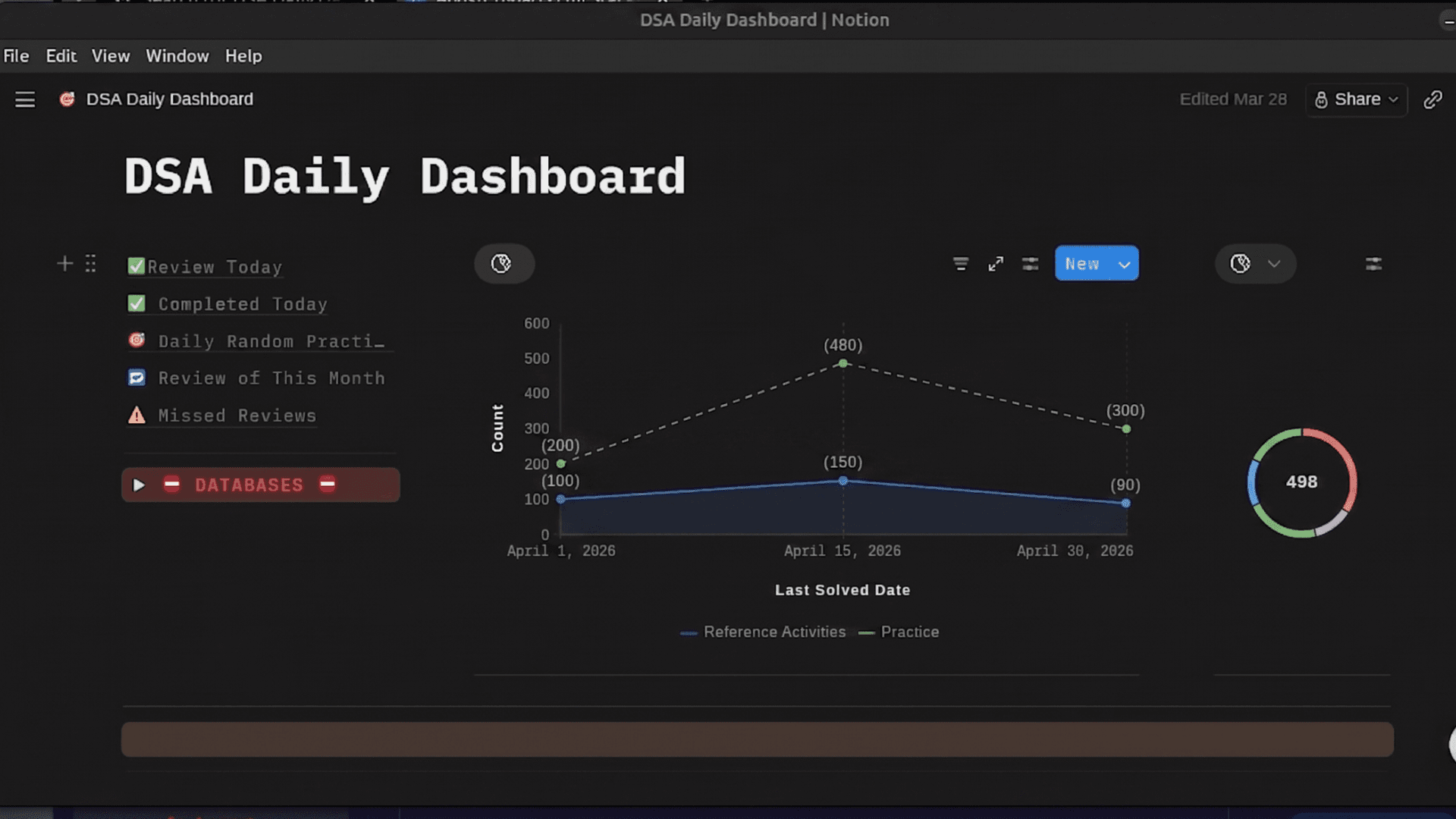1456x819 pixels.
Task: Click the Completed Today checkmark icon
Action: point(136,303)
